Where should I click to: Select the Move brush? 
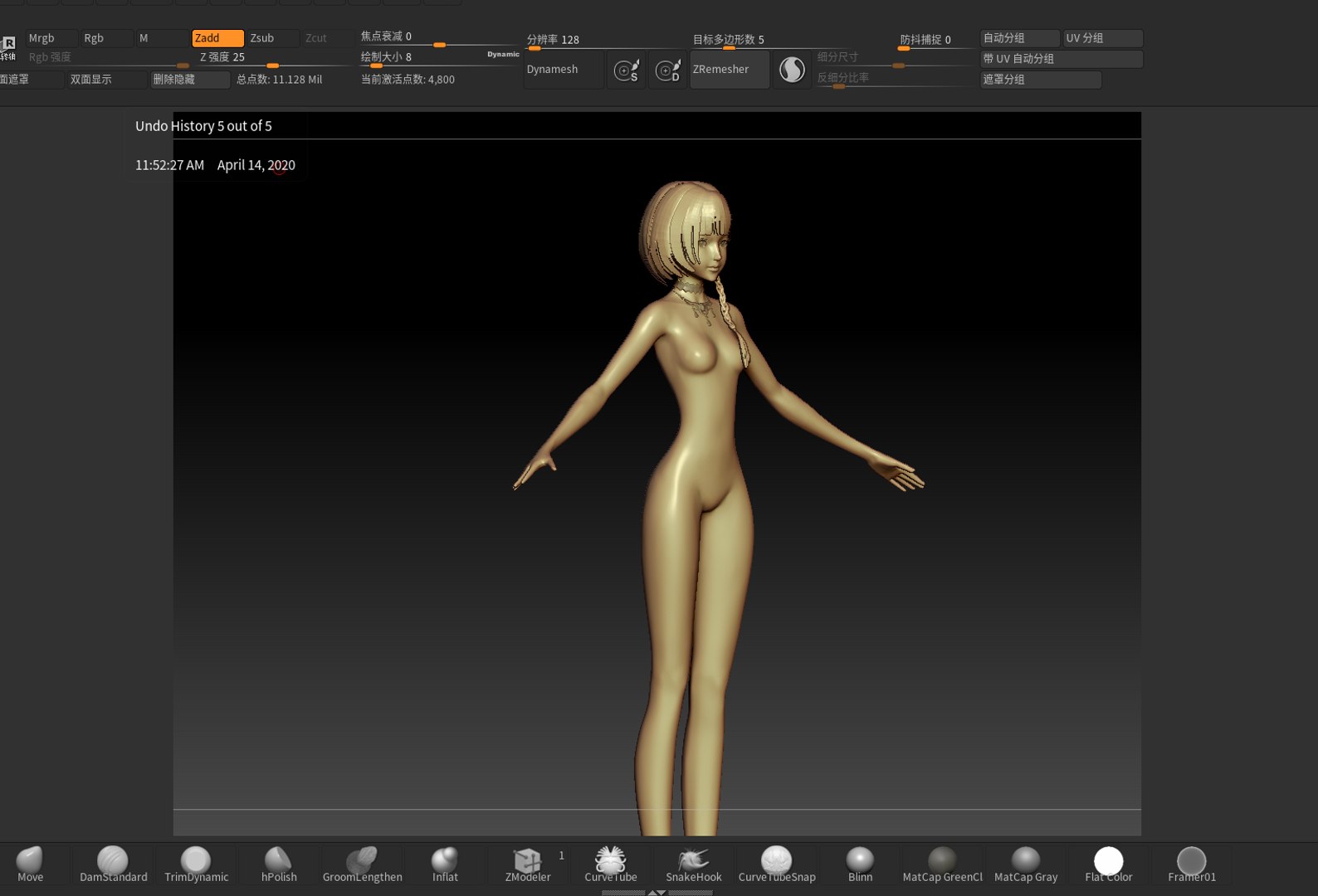coord(30,863)
